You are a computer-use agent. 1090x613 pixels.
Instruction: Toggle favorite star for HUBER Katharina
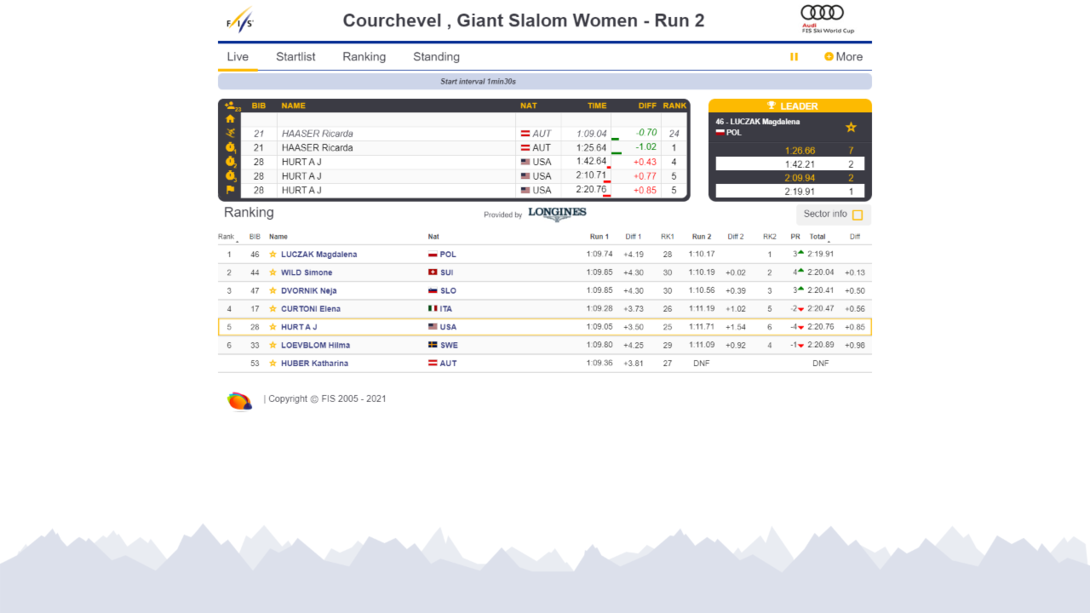tap(272, 363)
